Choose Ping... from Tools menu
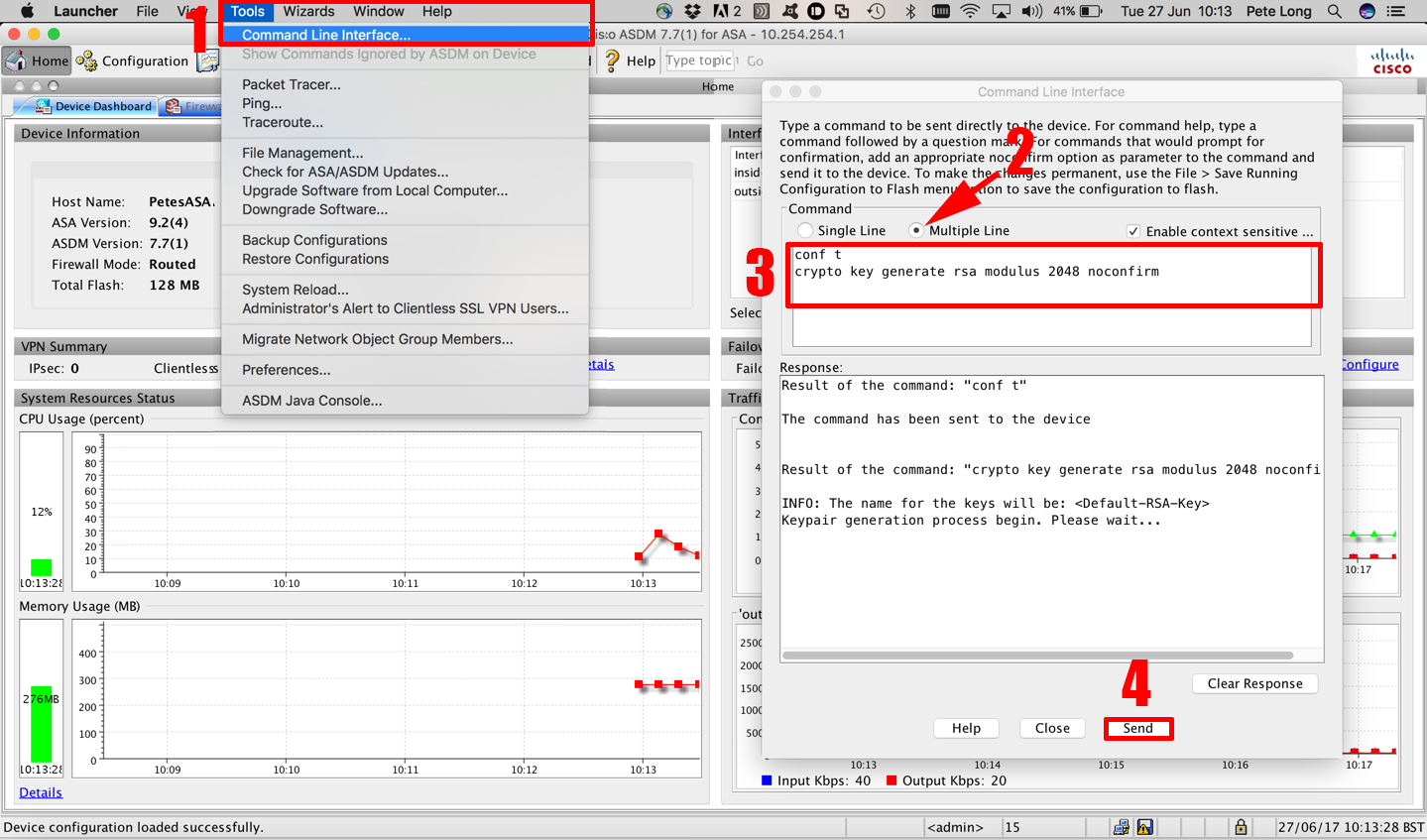The height and width of the screenshot is (840, 1427). (x=405, y=103)
